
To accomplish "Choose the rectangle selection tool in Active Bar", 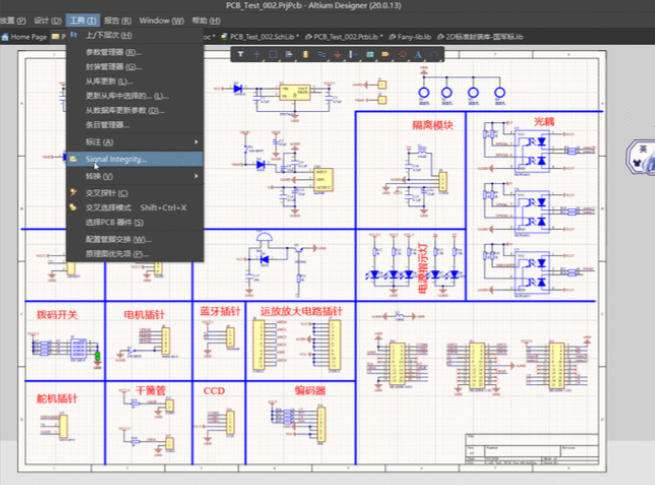I will (x=273, y=54).
